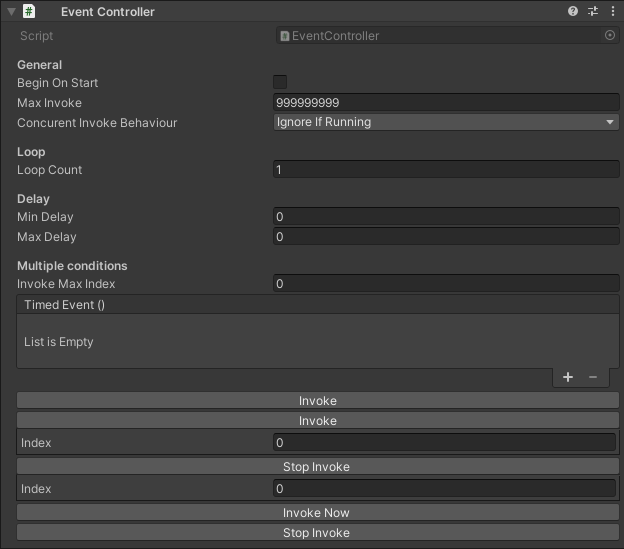Click the Invoke Now button

[x=318, y=513]
